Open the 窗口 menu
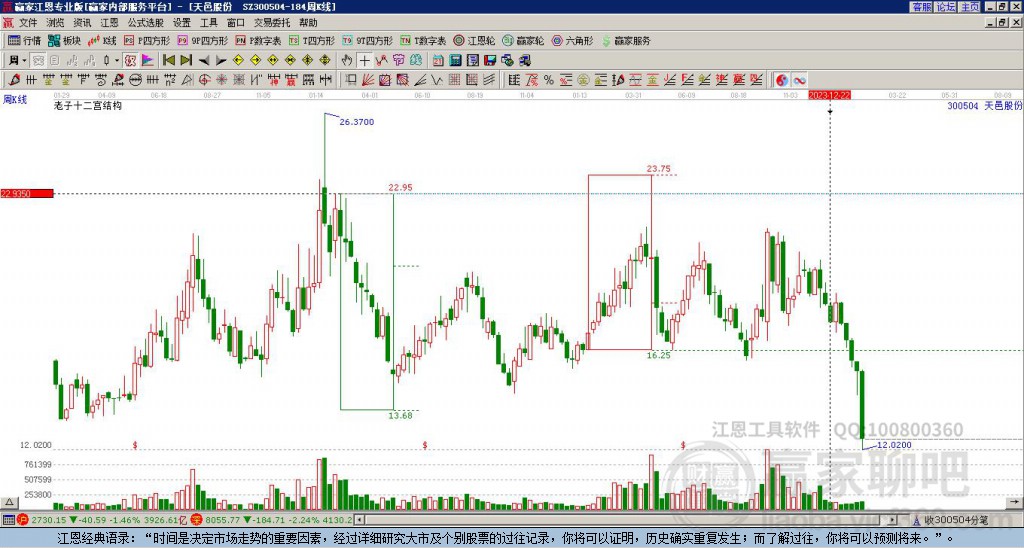The height and width of the screenshot is (548, 1024). 236,23
